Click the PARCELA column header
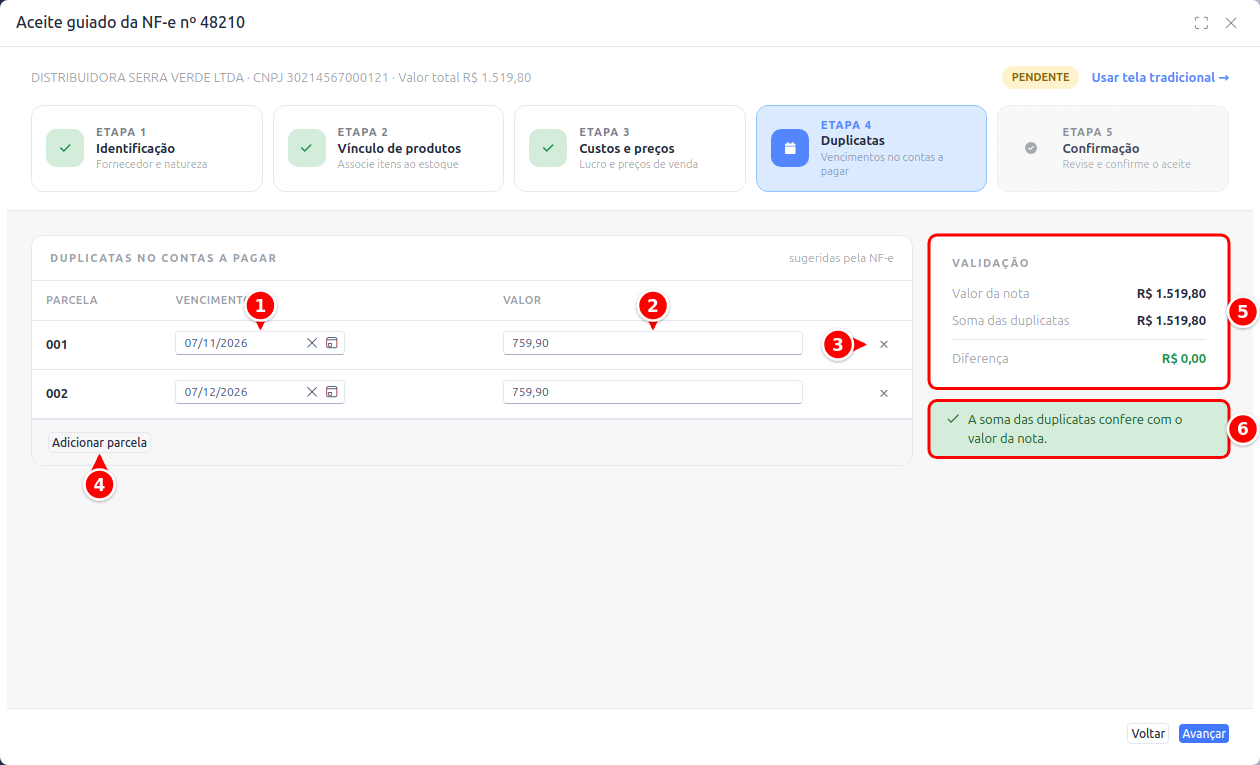 point(72,300)
